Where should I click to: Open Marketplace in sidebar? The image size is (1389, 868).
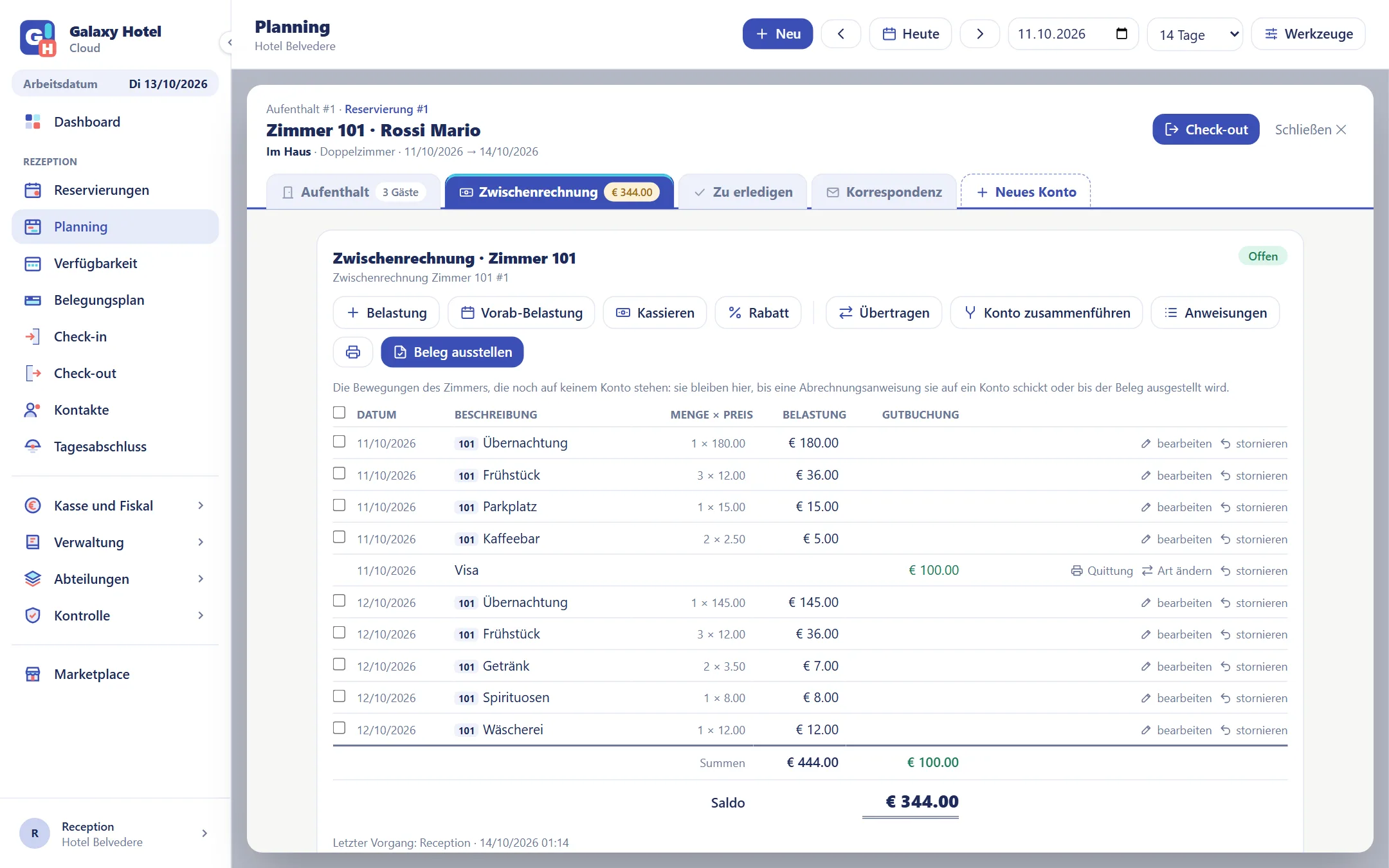pos(115,674)
